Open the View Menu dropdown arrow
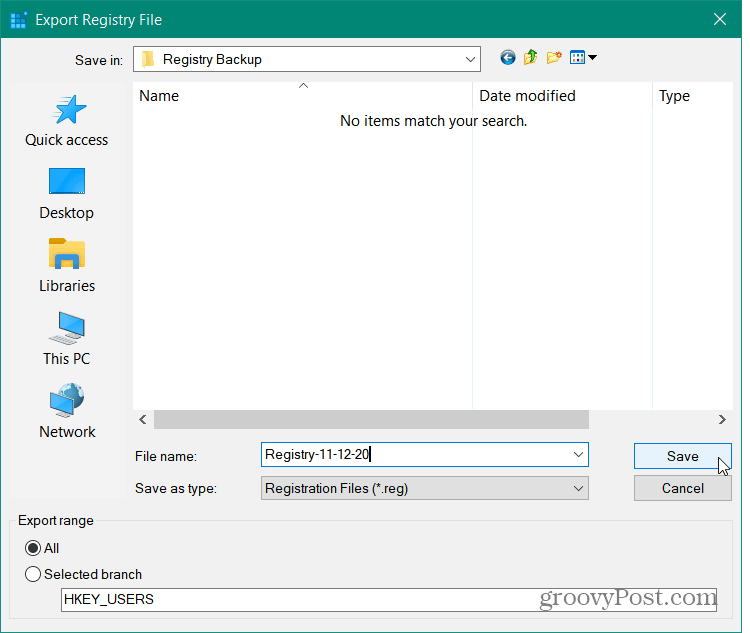The width and height of the screenshot is (750, 633). coord(593,58)
